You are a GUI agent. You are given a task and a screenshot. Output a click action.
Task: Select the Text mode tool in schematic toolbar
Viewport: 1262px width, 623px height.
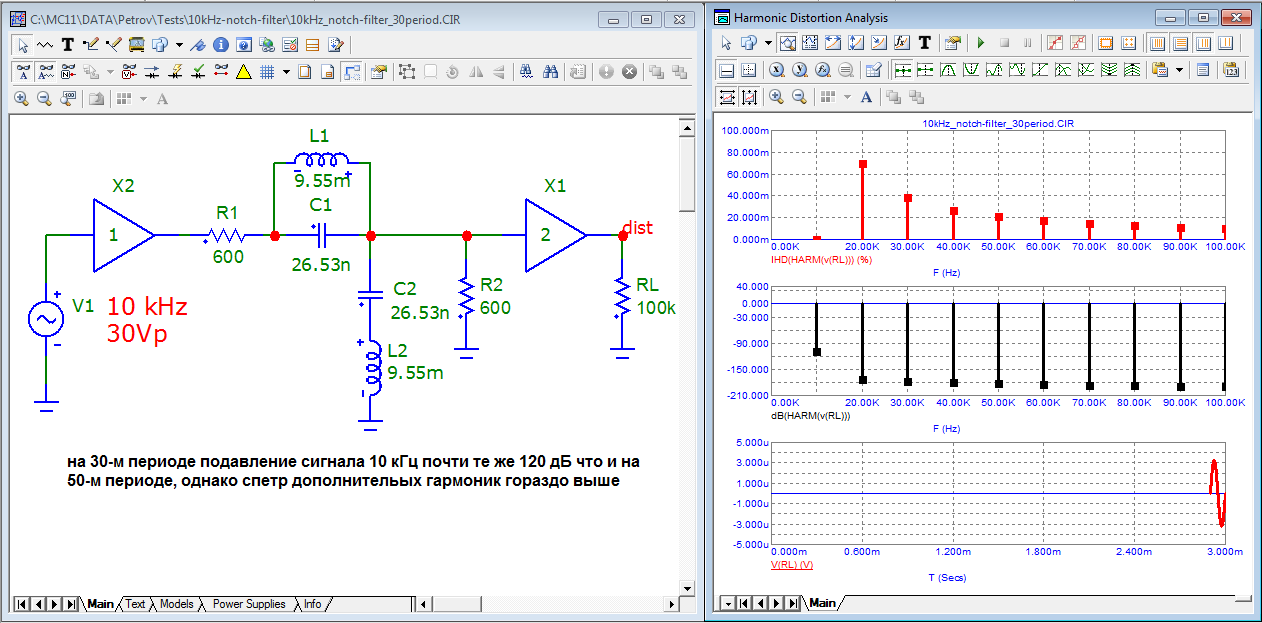[x=68, y=44]
